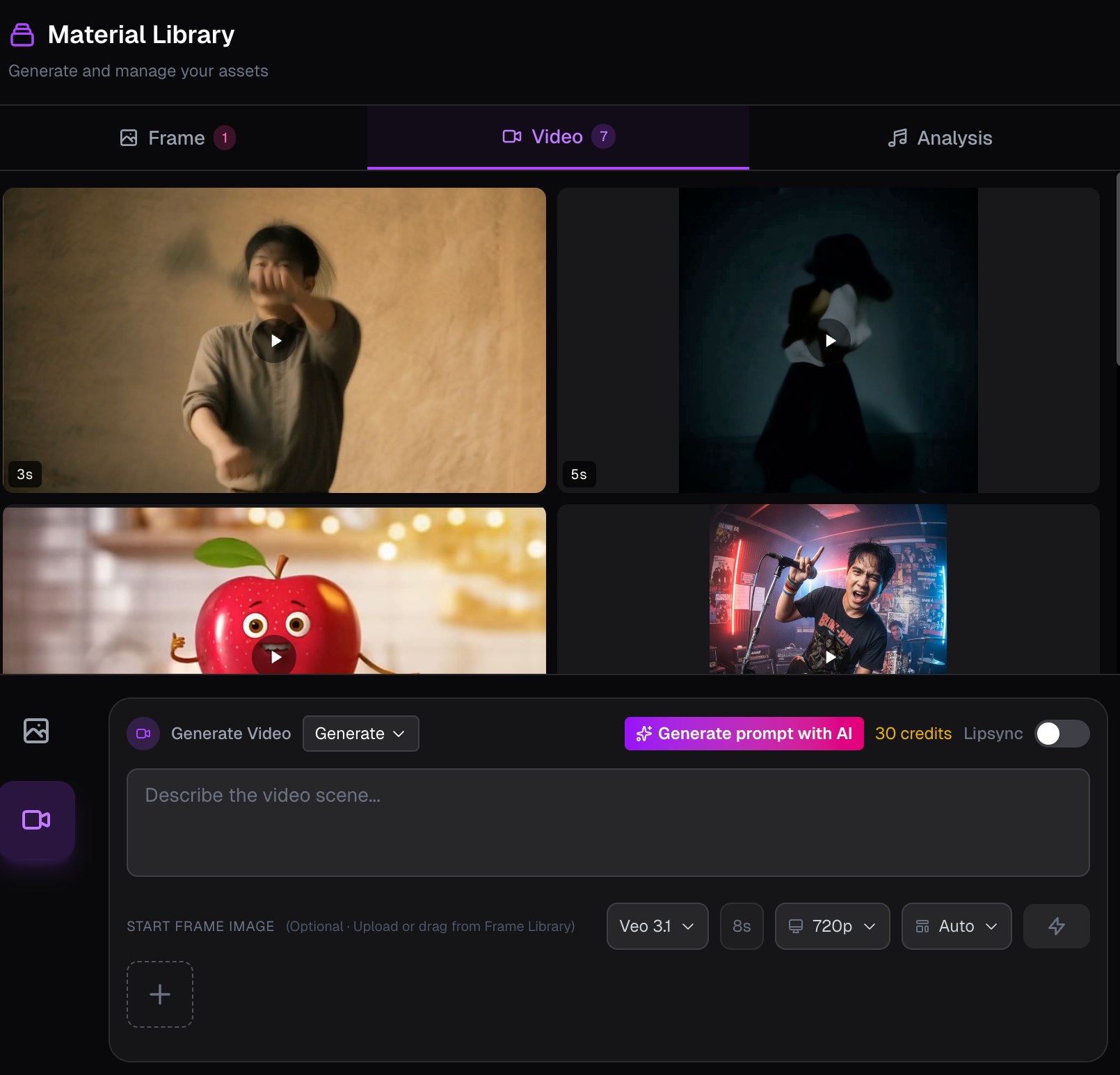This screenshot has width=1120, height=1075.
Task: Click Generate prompt with AI button
Action: point(744,734)
